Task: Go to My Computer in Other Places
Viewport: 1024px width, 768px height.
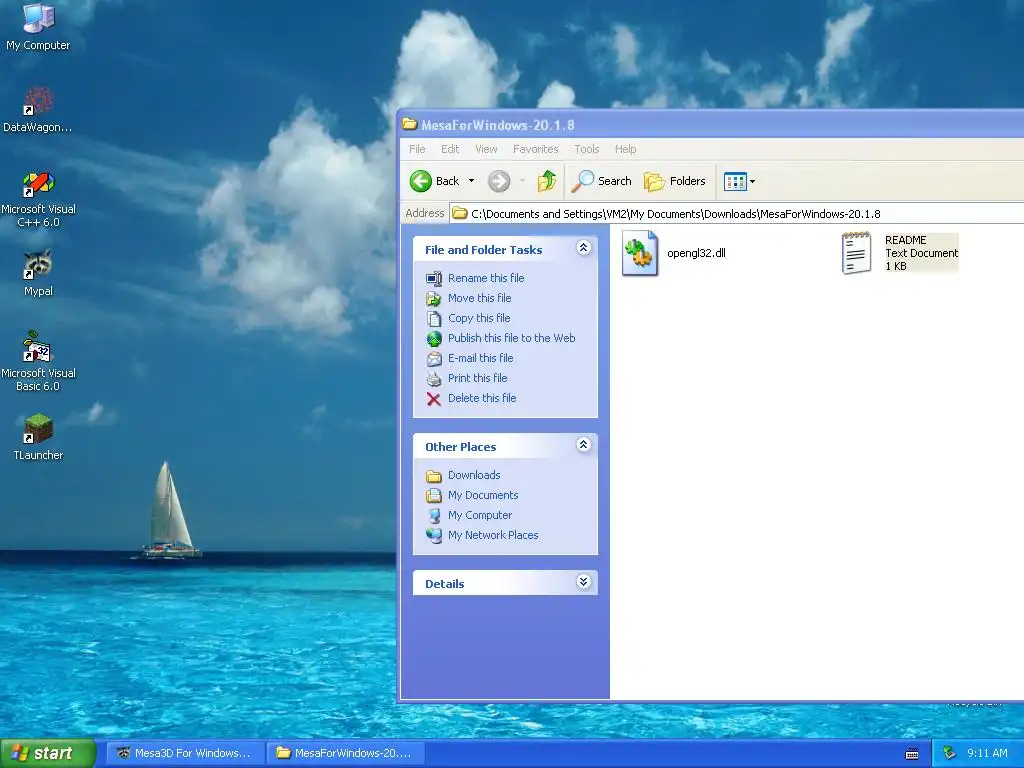Action: coord(479,515)
